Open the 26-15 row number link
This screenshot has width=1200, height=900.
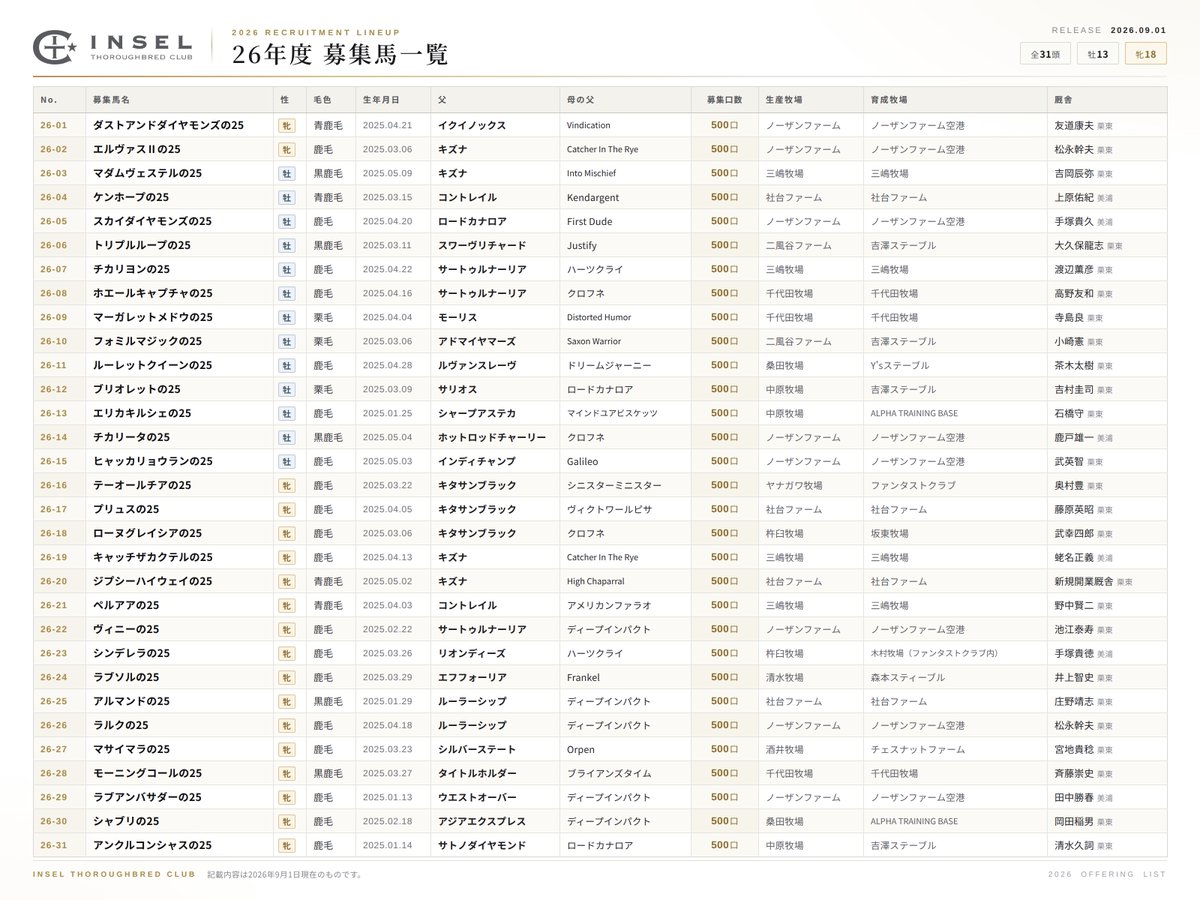tap(54, 462)
